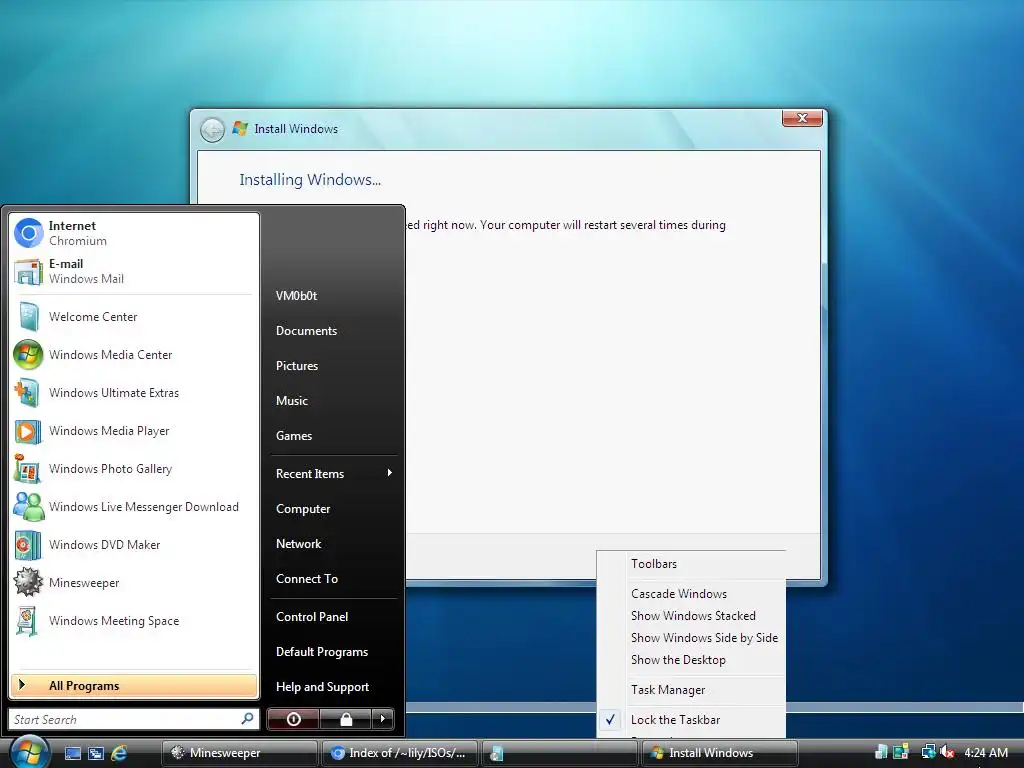The width and height of the screenshot is (1024, 768).
Task: Open Games from Start menu
Action: pos(333,436)
